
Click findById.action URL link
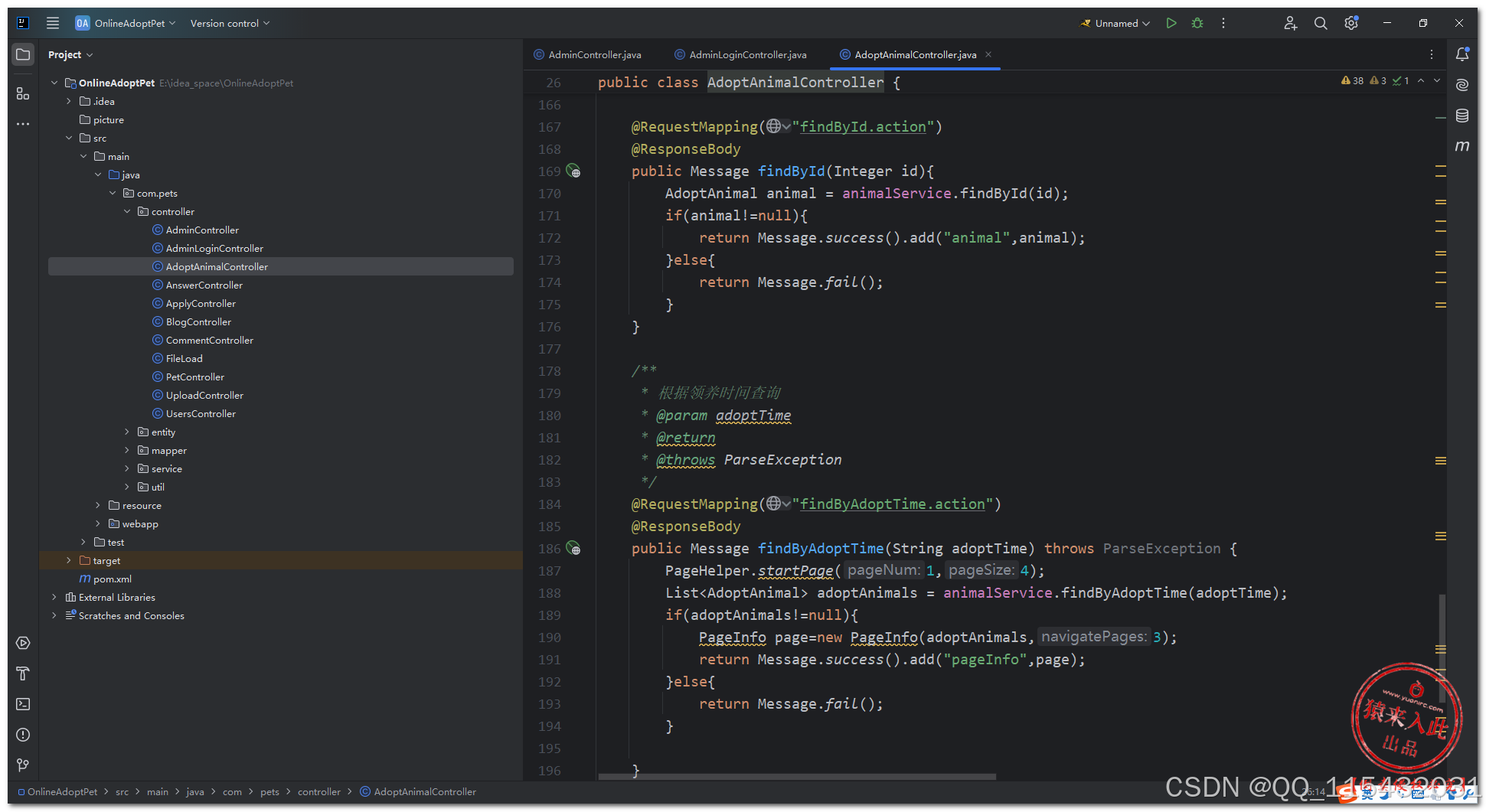click(863, 126)
